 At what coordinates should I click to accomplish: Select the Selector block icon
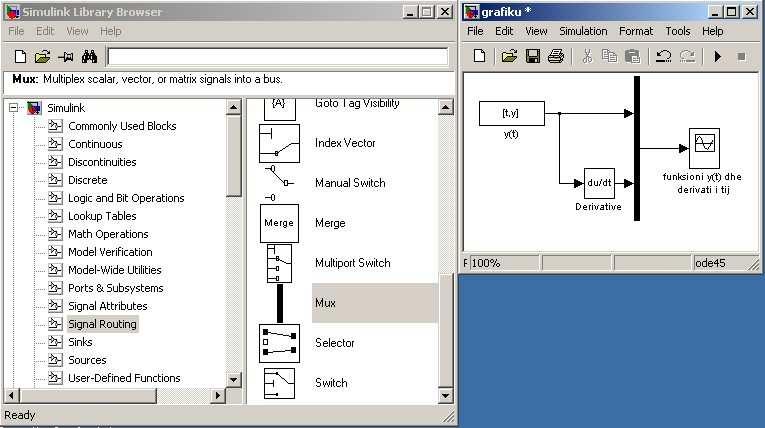[x=279, y=343]
